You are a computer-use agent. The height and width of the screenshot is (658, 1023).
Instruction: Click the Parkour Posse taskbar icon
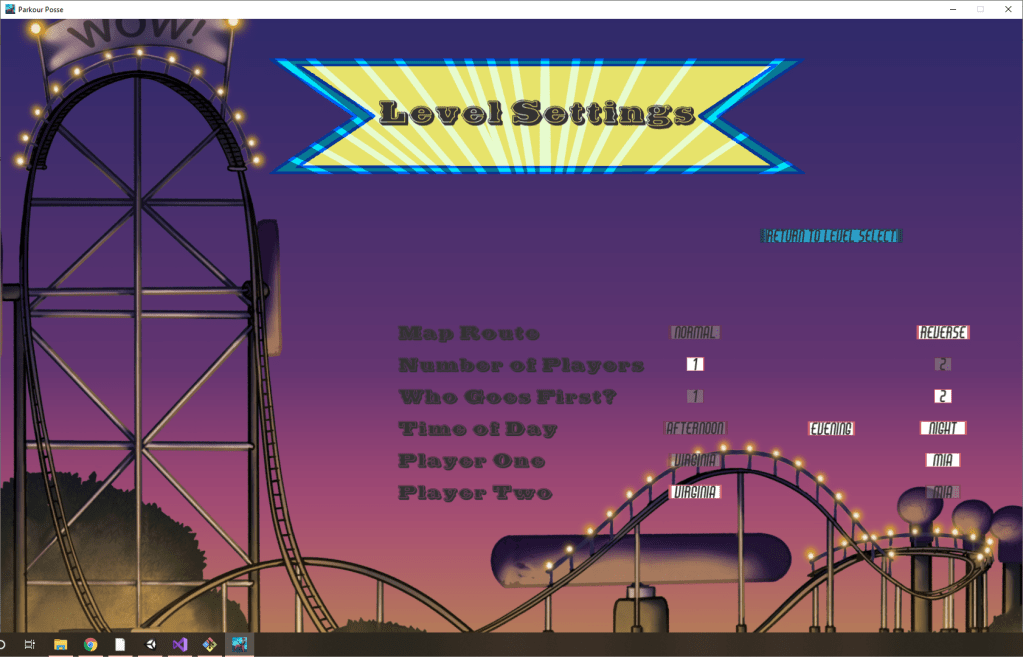click(x=240, y=645)
